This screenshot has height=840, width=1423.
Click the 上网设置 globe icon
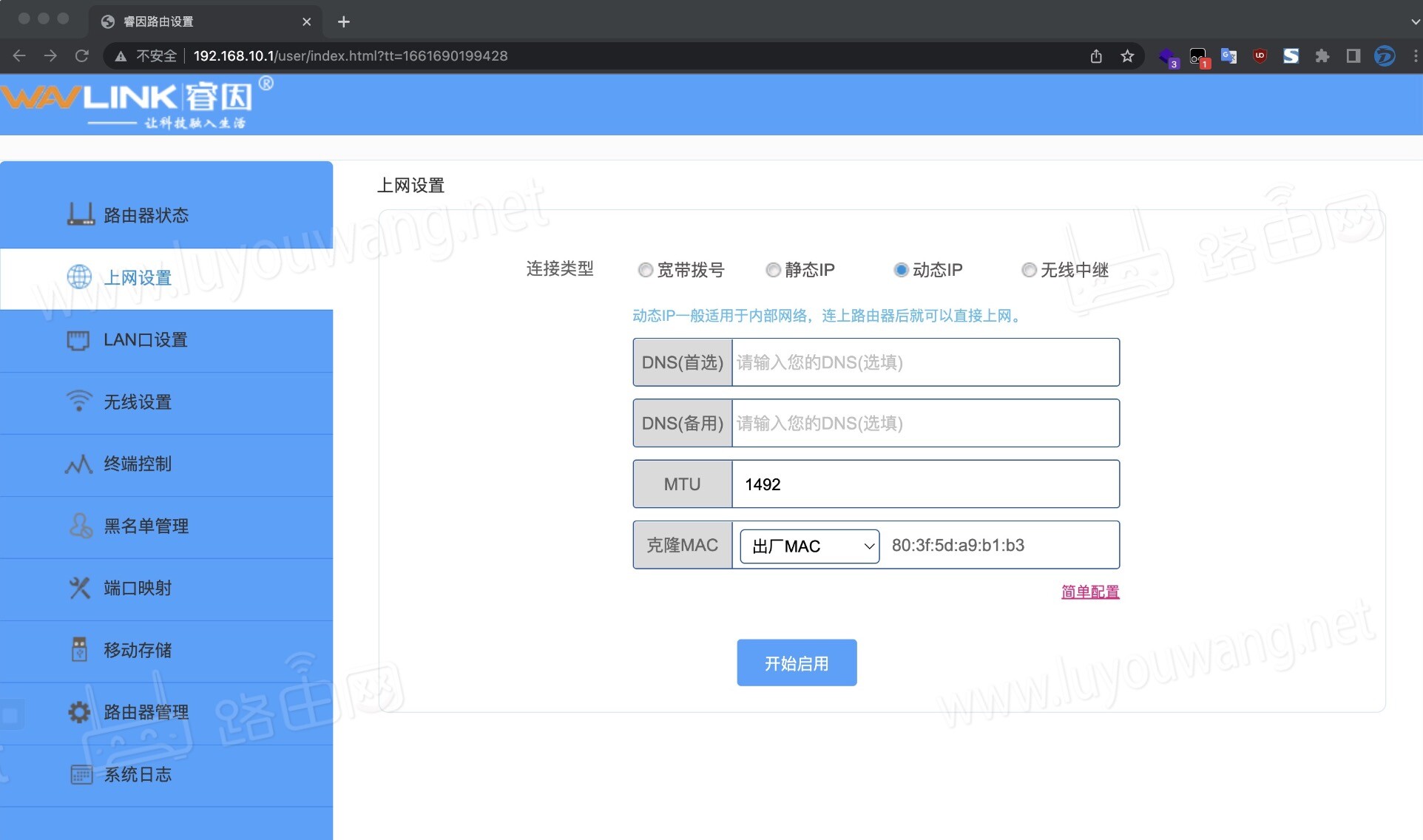tap(79, 277)
